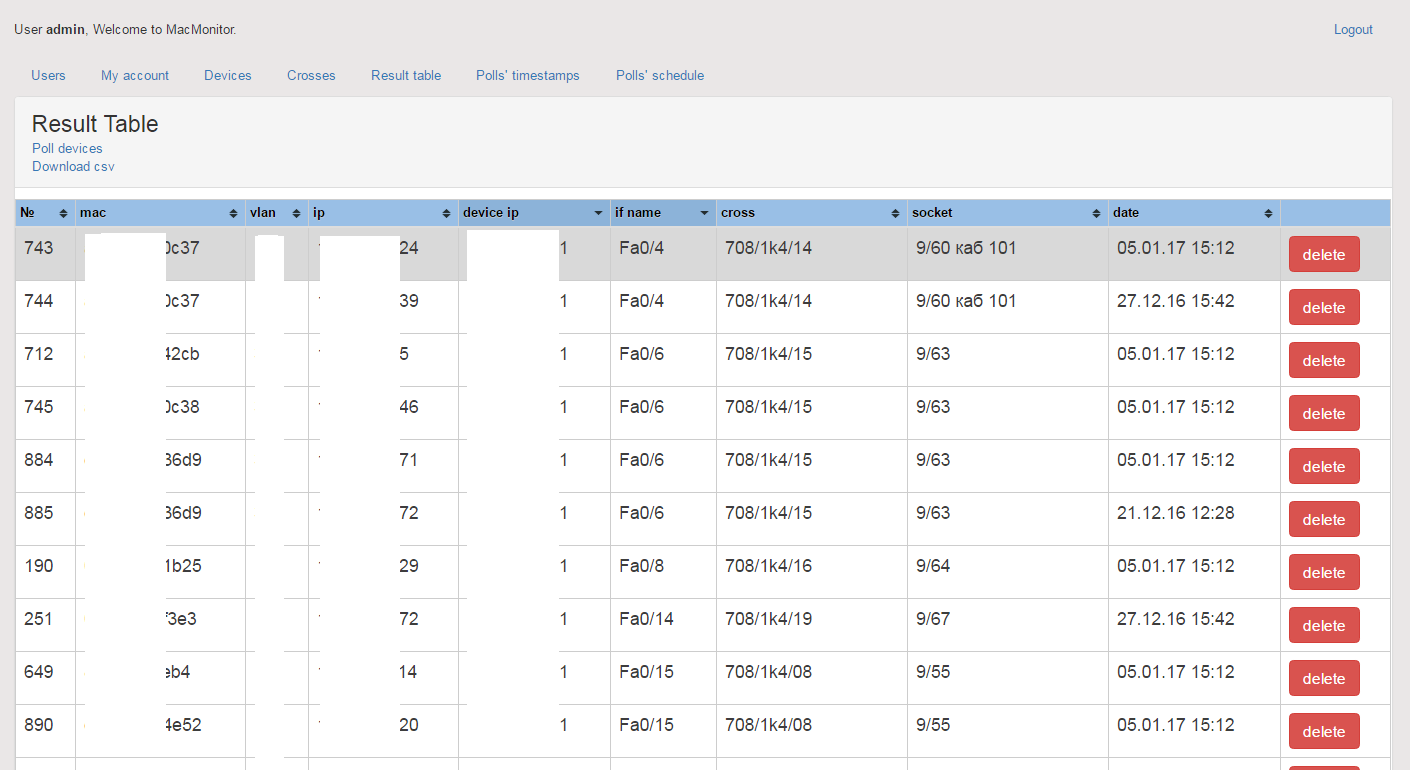Sort by mac column sort arrows

tap(234, 213)
